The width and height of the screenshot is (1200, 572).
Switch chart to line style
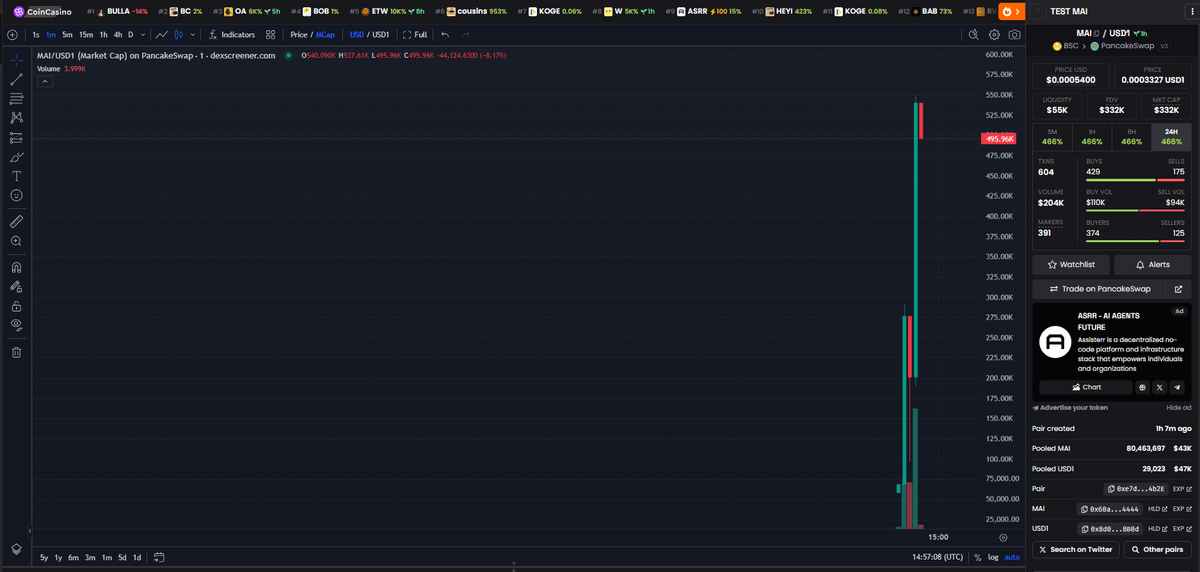[161, 34]
